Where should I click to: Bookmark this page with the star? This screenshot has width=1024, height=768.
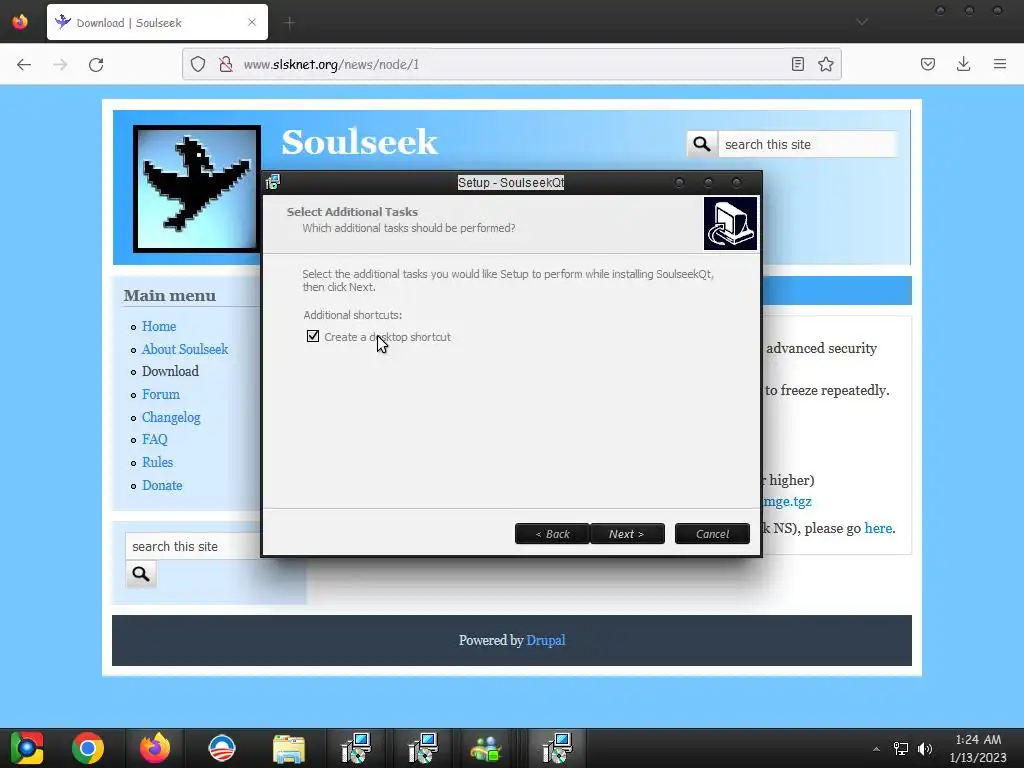point(825,64)
